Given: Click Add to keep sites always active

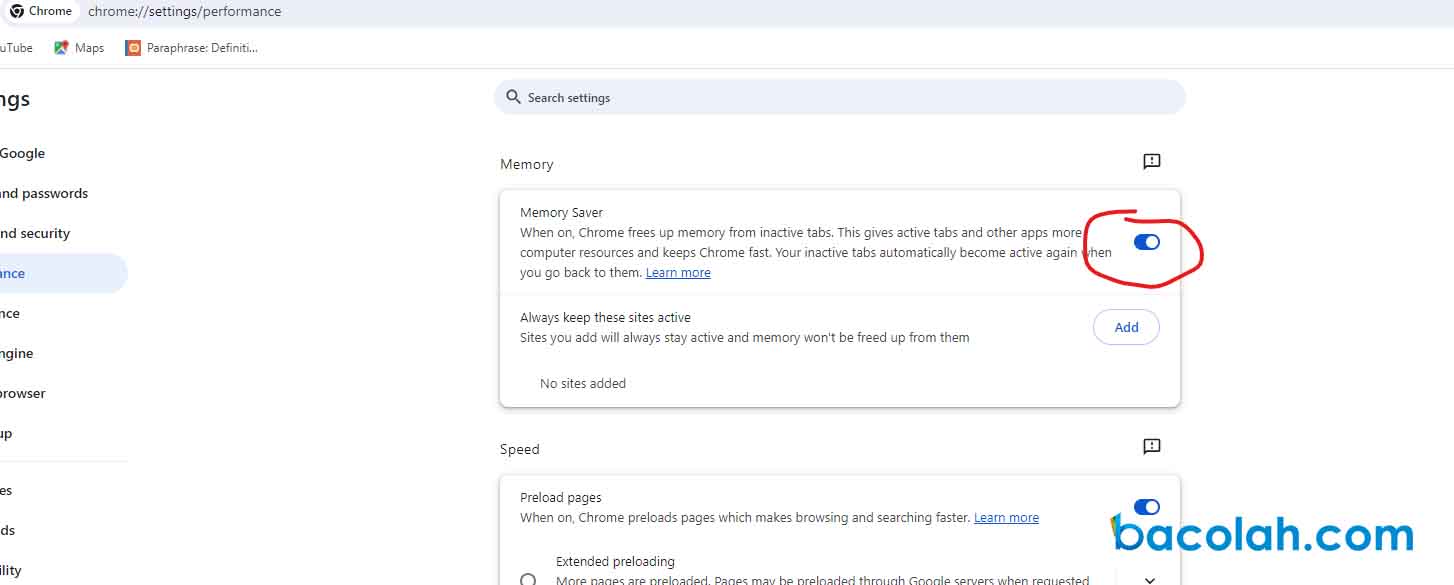Looking at the screenshot, I should (1126, 327).
